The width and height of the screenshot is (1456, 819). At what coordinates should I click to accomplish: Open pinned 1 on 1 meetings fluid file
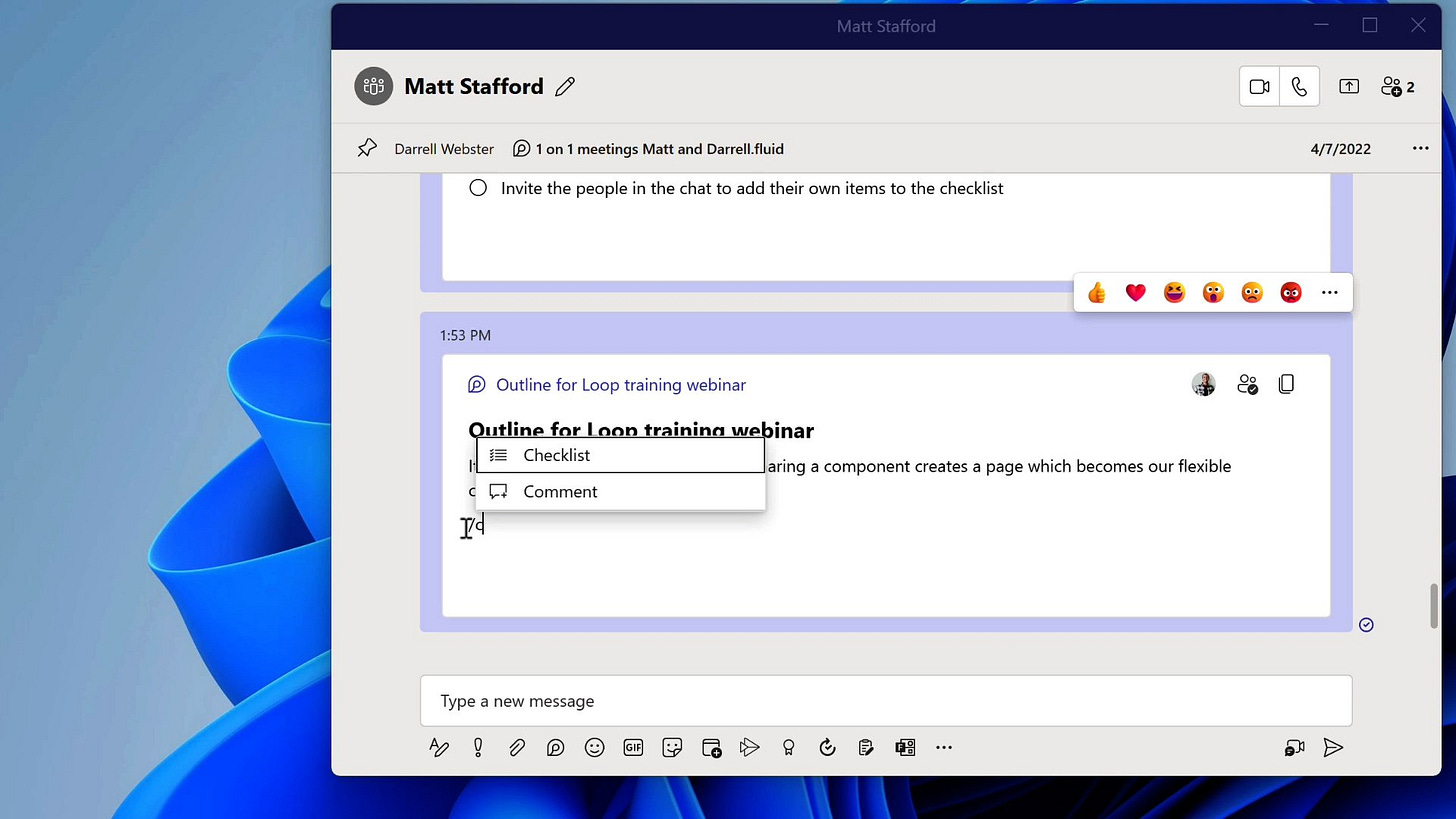tap(659, 149)
